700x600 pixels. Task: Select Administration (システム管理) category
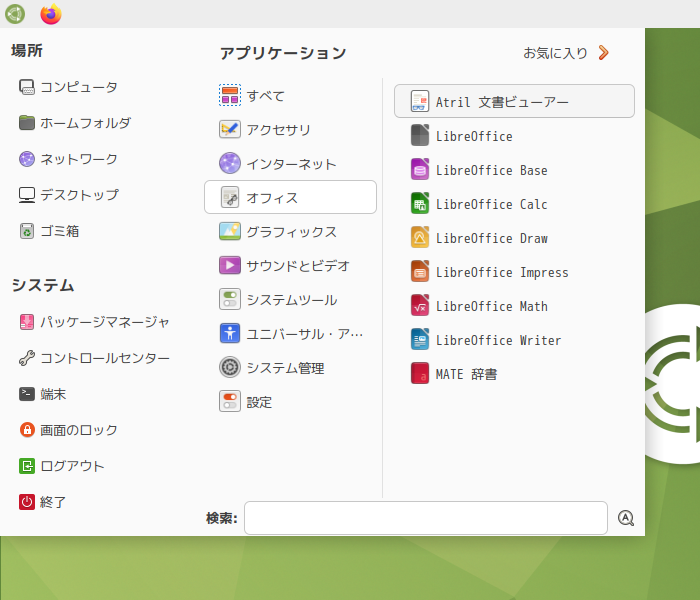pyautogui.click(x=290, y=367)
